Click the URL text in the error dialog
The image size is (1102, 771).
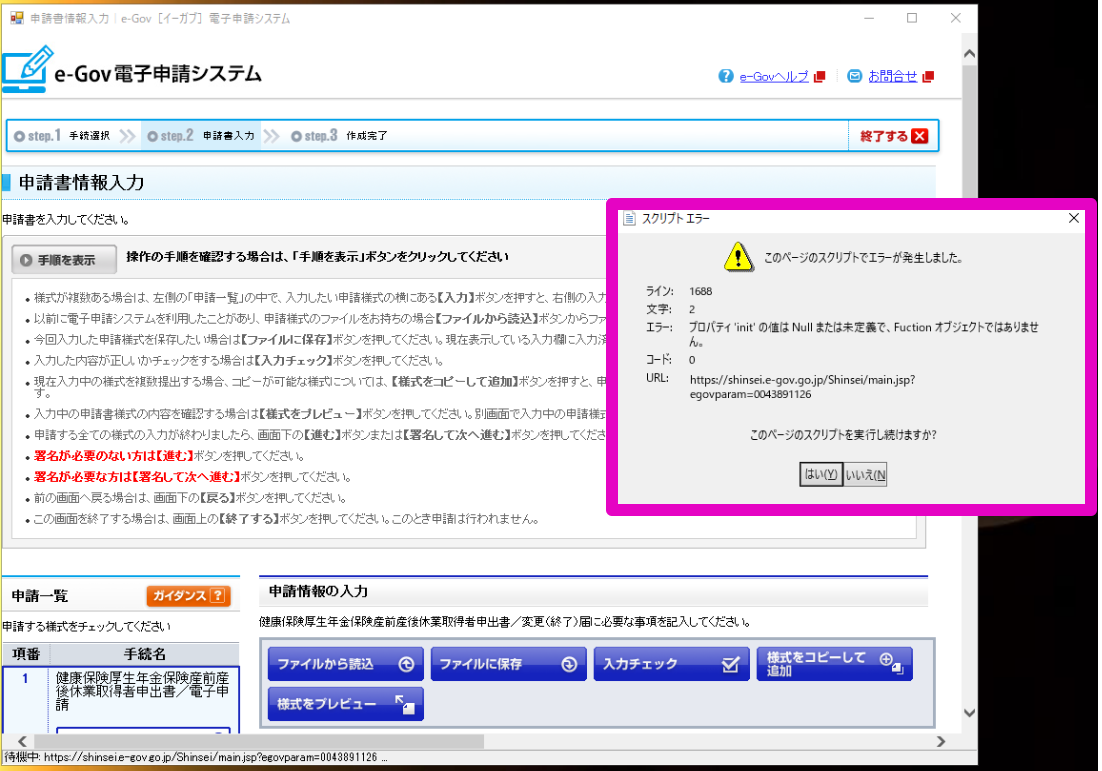tap(803, 387)
